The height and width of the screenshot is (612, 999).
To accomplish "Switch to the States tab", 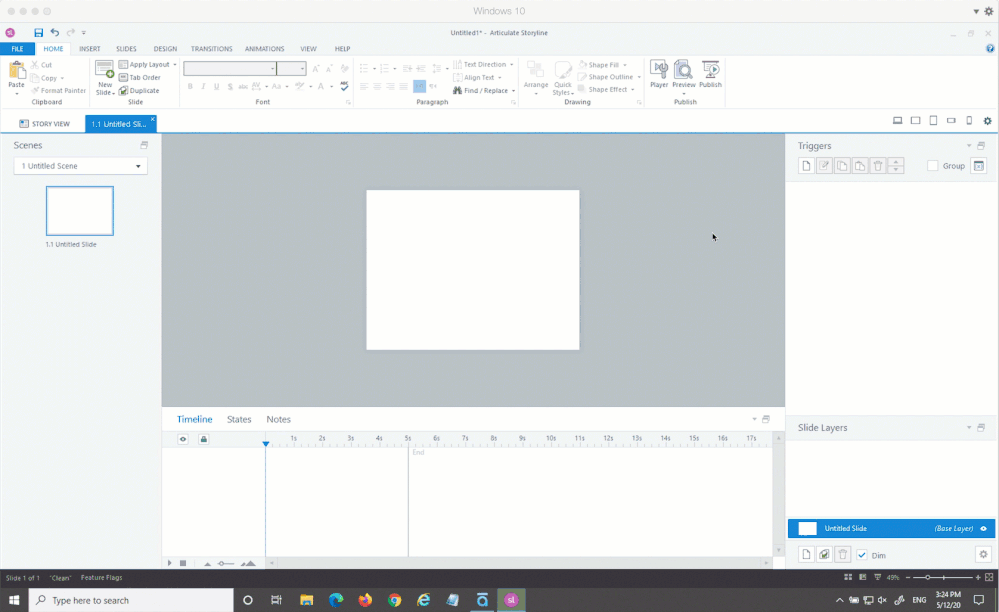I will pos(239,420).
